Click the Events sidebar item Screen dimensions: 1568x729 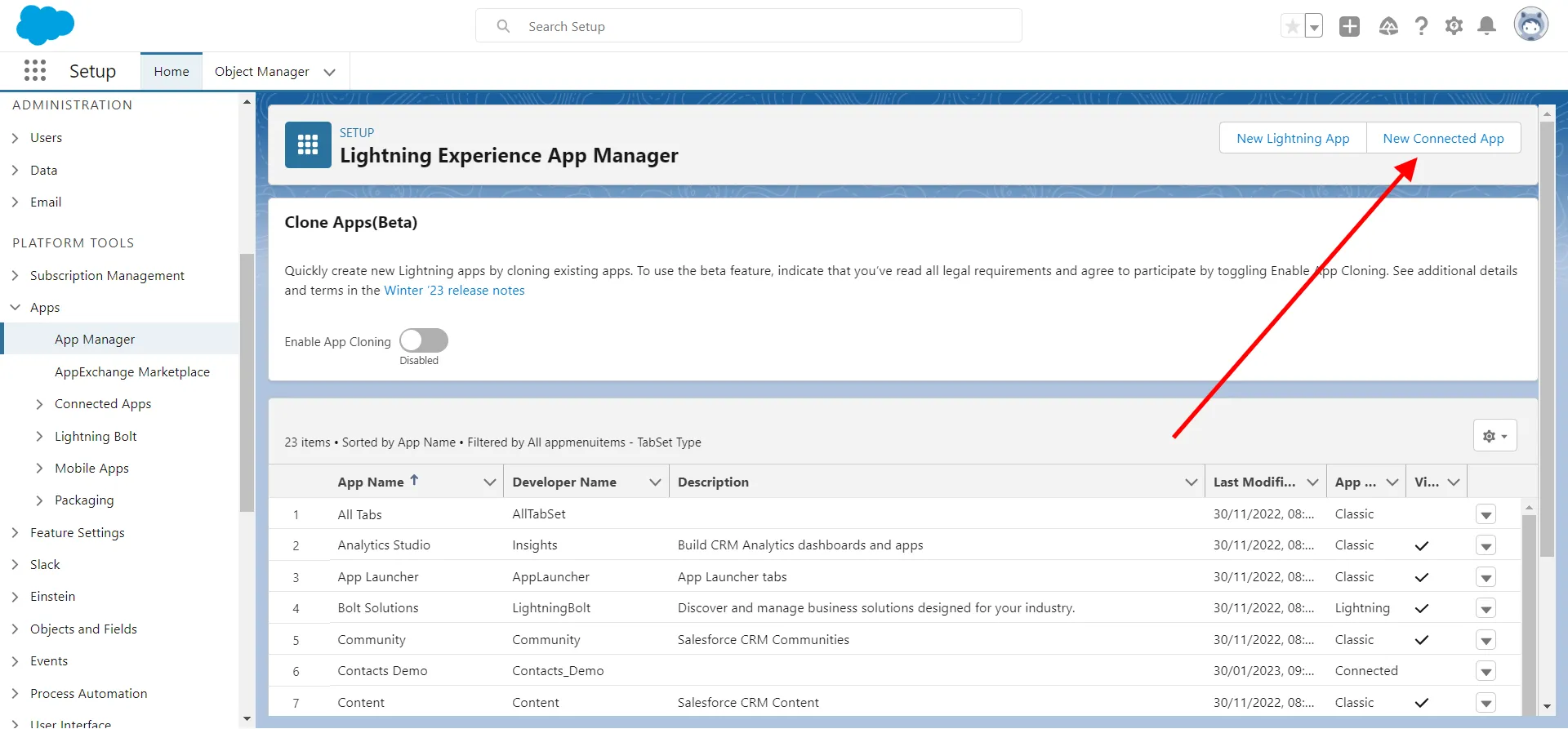point(49,660)
